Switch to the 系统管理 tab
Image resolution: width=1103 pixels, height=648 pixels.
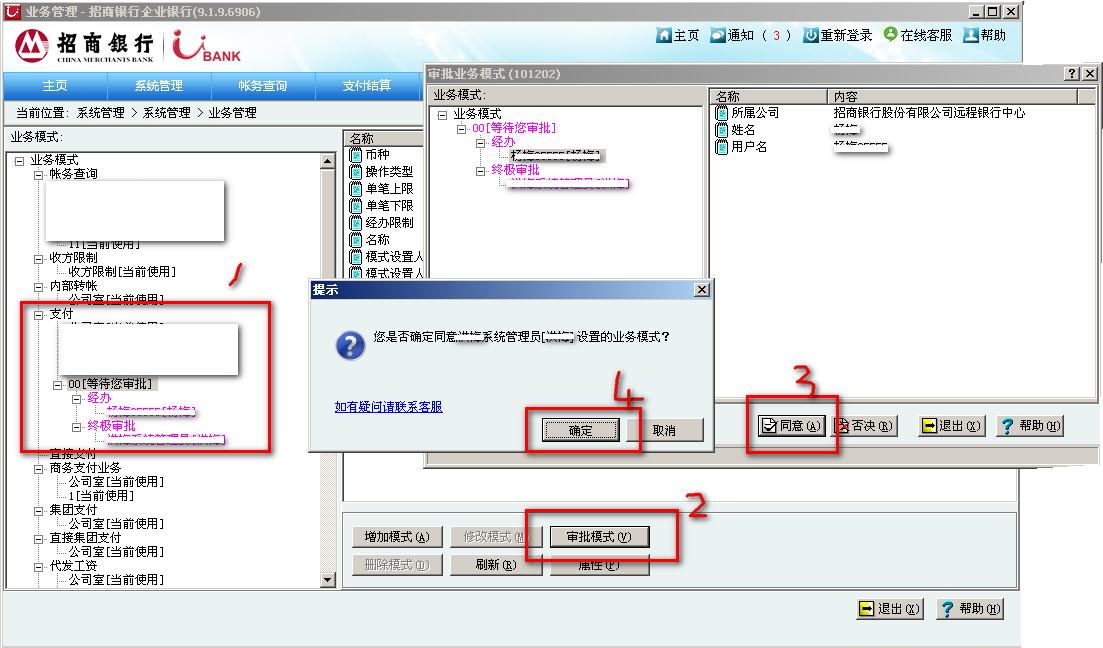158,86
